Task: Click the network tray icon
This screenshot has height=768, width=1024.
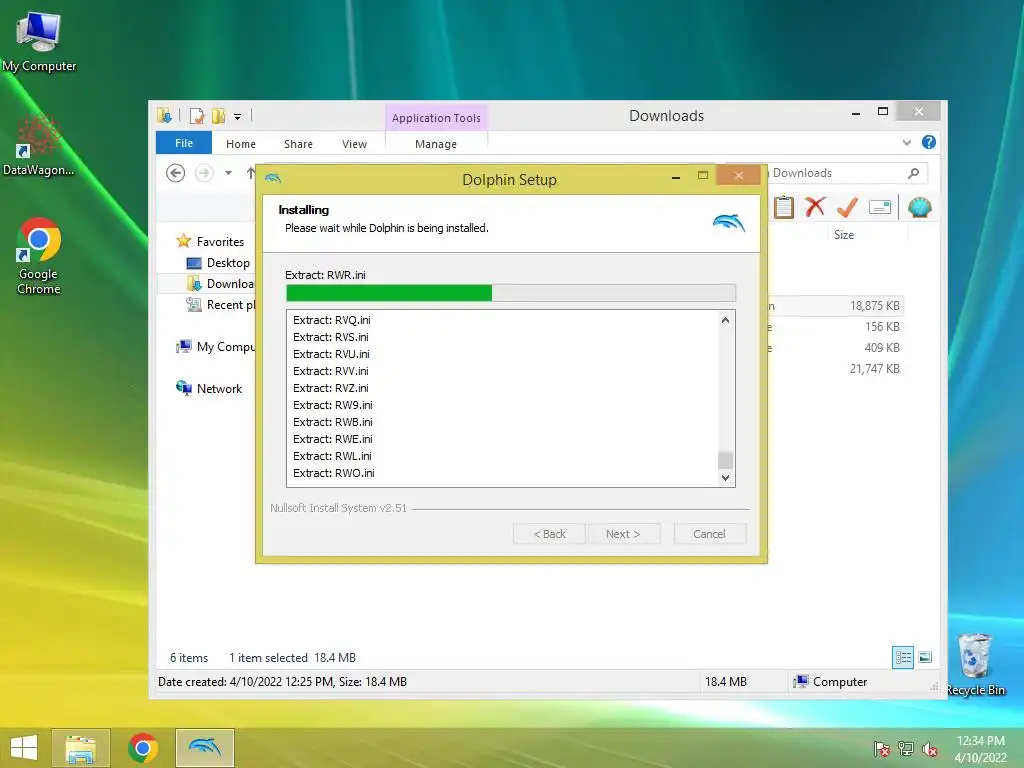Action: [x=905, y=748]
